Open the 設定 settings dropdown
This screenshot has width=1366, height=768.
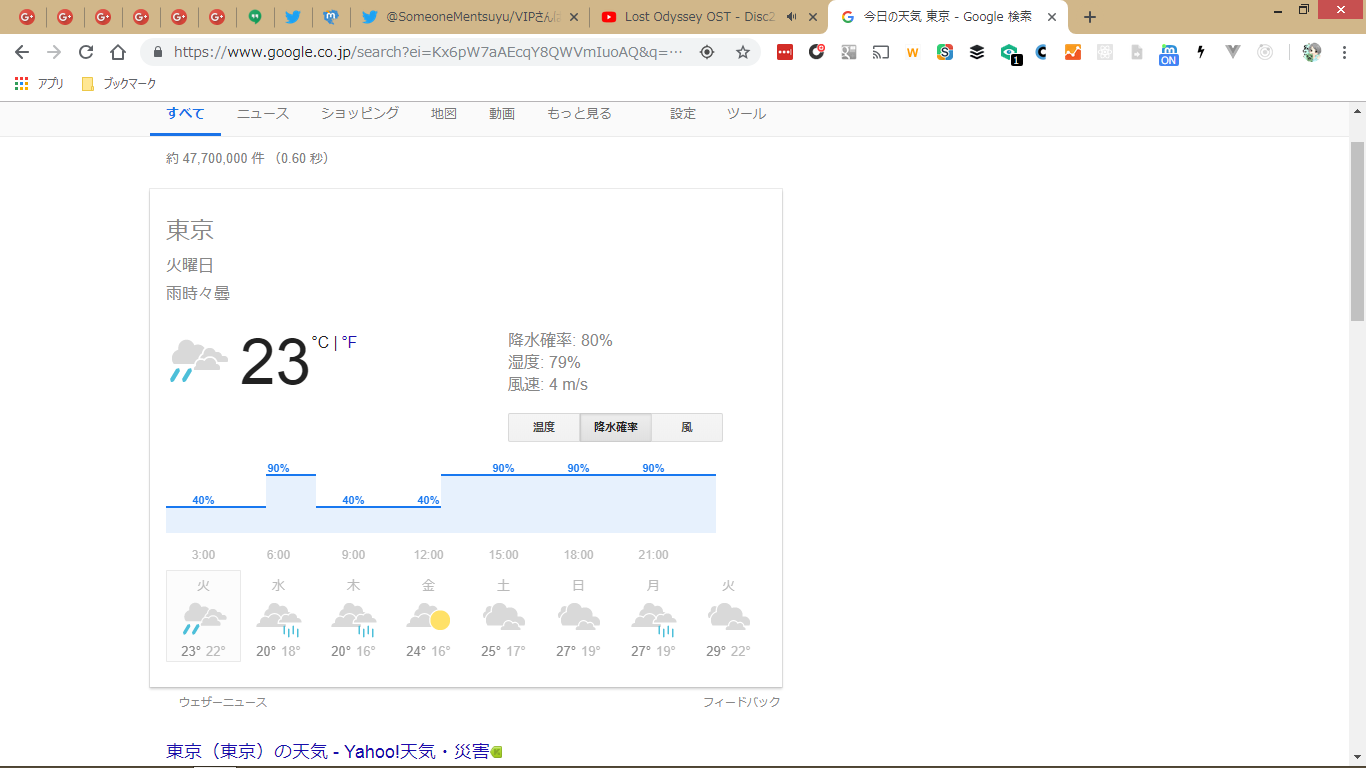pyautogui.click(x=683, y=114)
